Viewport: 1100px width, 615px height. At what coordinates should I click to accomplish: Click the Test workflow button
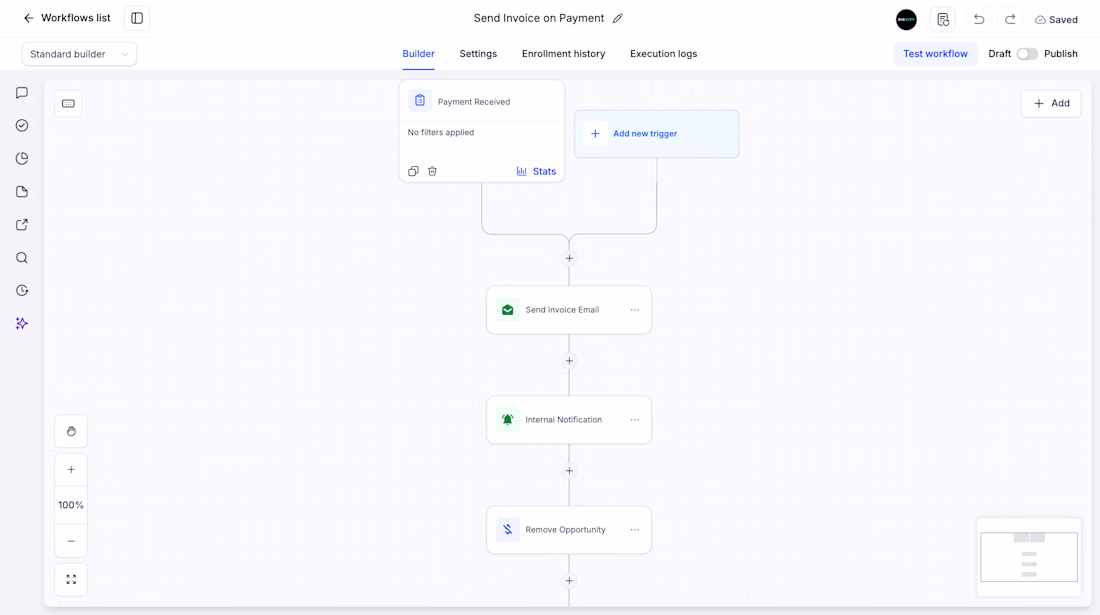coord(935,54)
